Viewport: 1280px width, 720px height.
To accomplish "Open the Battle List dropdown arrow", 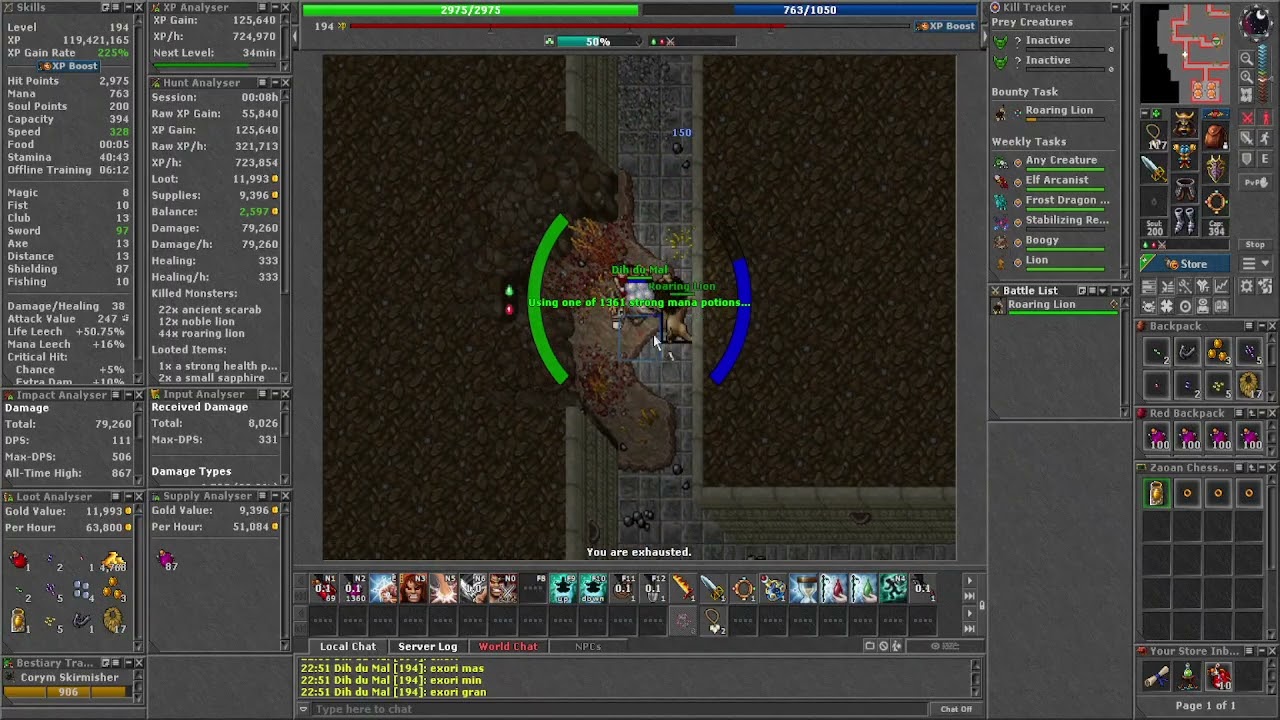I will tap(1103, 291).
